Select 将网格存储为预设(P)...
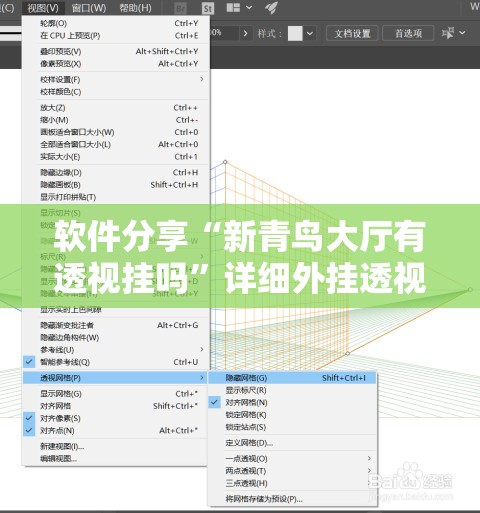This screenshot has height=513, width=480. [292, 499]
